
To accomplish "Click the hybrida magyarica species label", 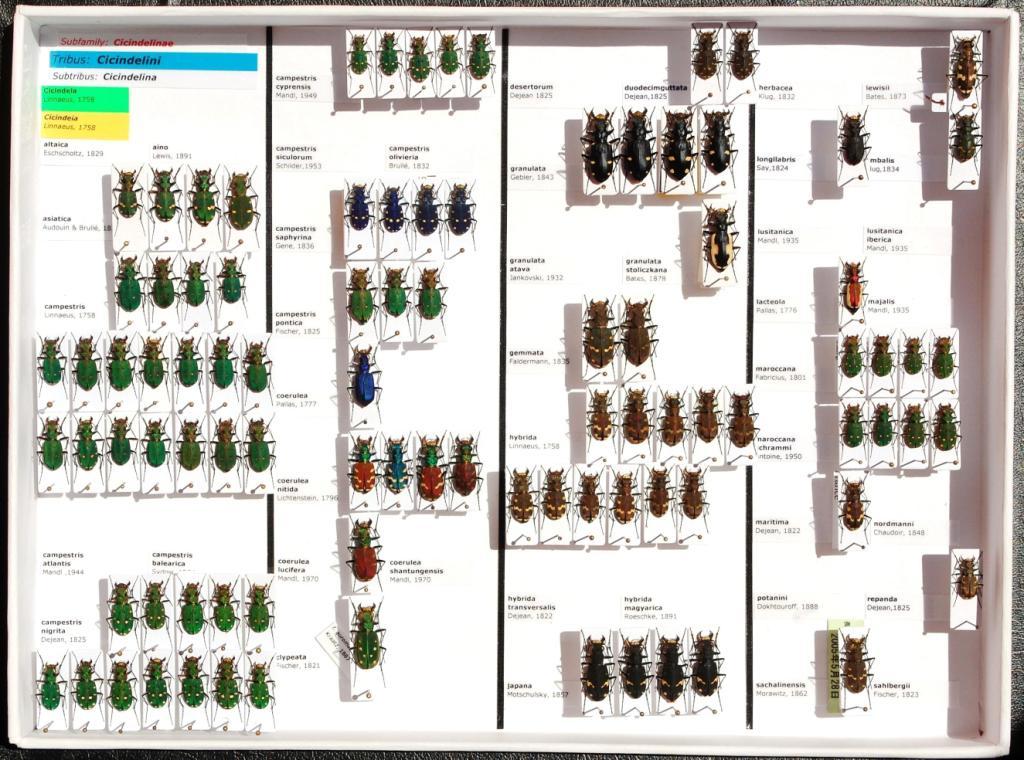I will point(651,607).
